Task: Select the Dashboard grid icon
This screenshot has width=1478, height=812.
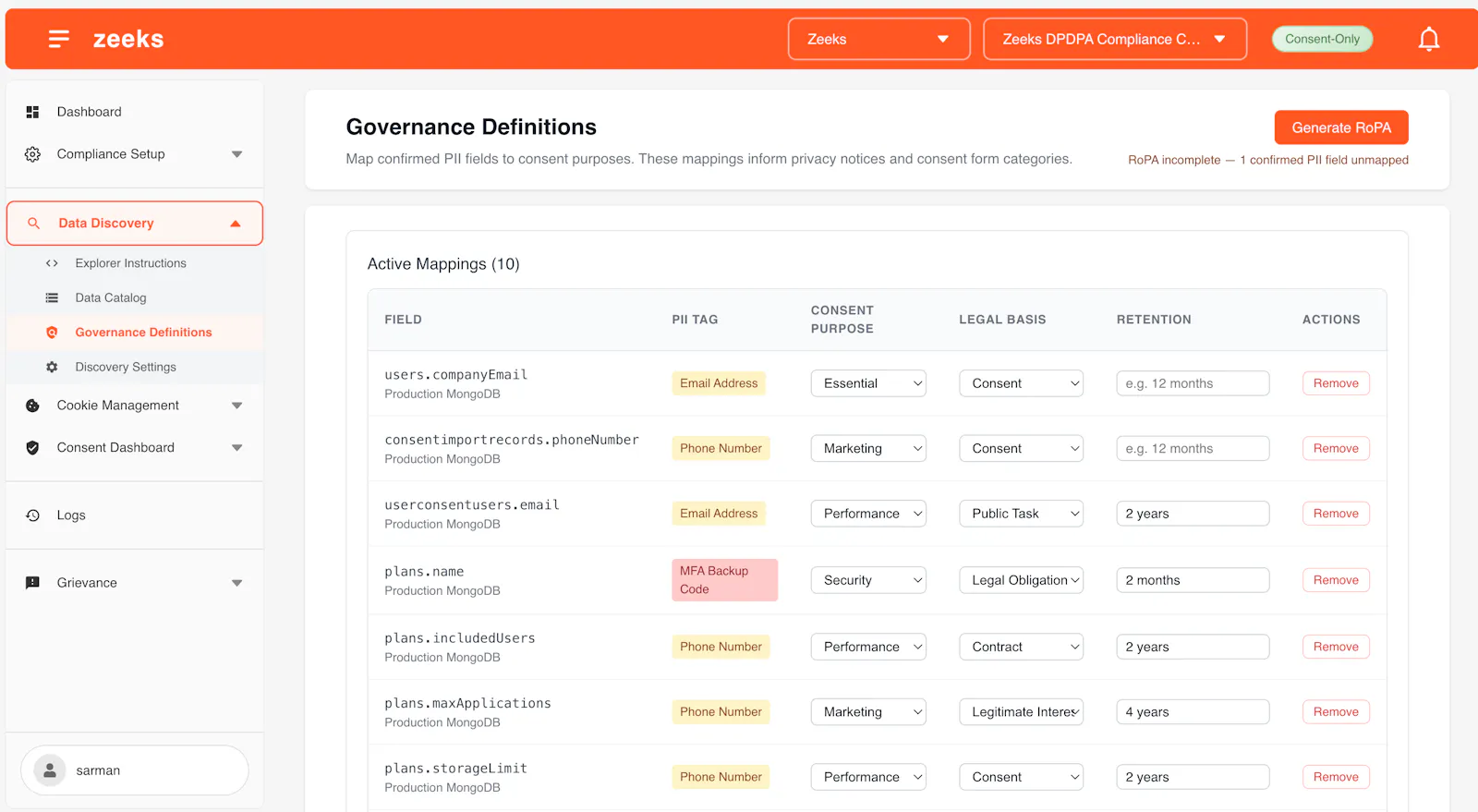Action: click(32, 112)
